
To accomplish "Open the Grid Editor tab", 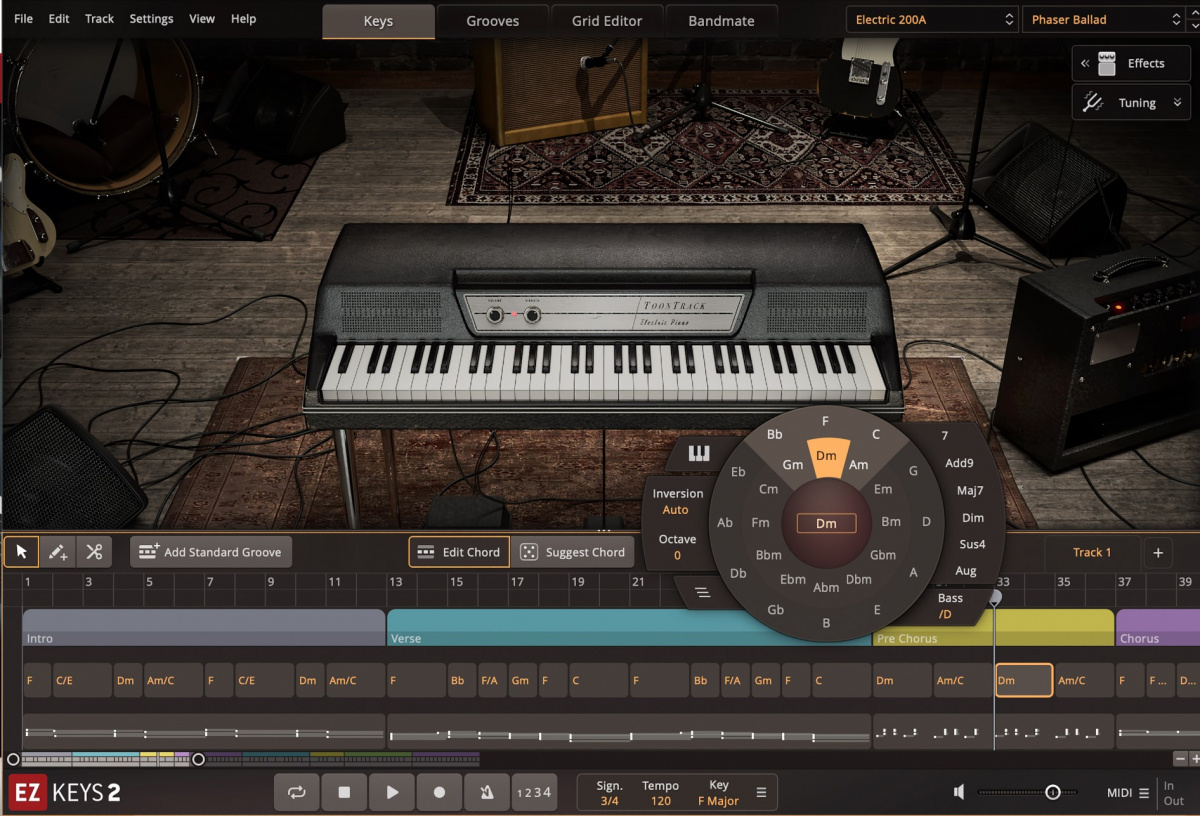I will pyautogui.click(x=606, y=20).
